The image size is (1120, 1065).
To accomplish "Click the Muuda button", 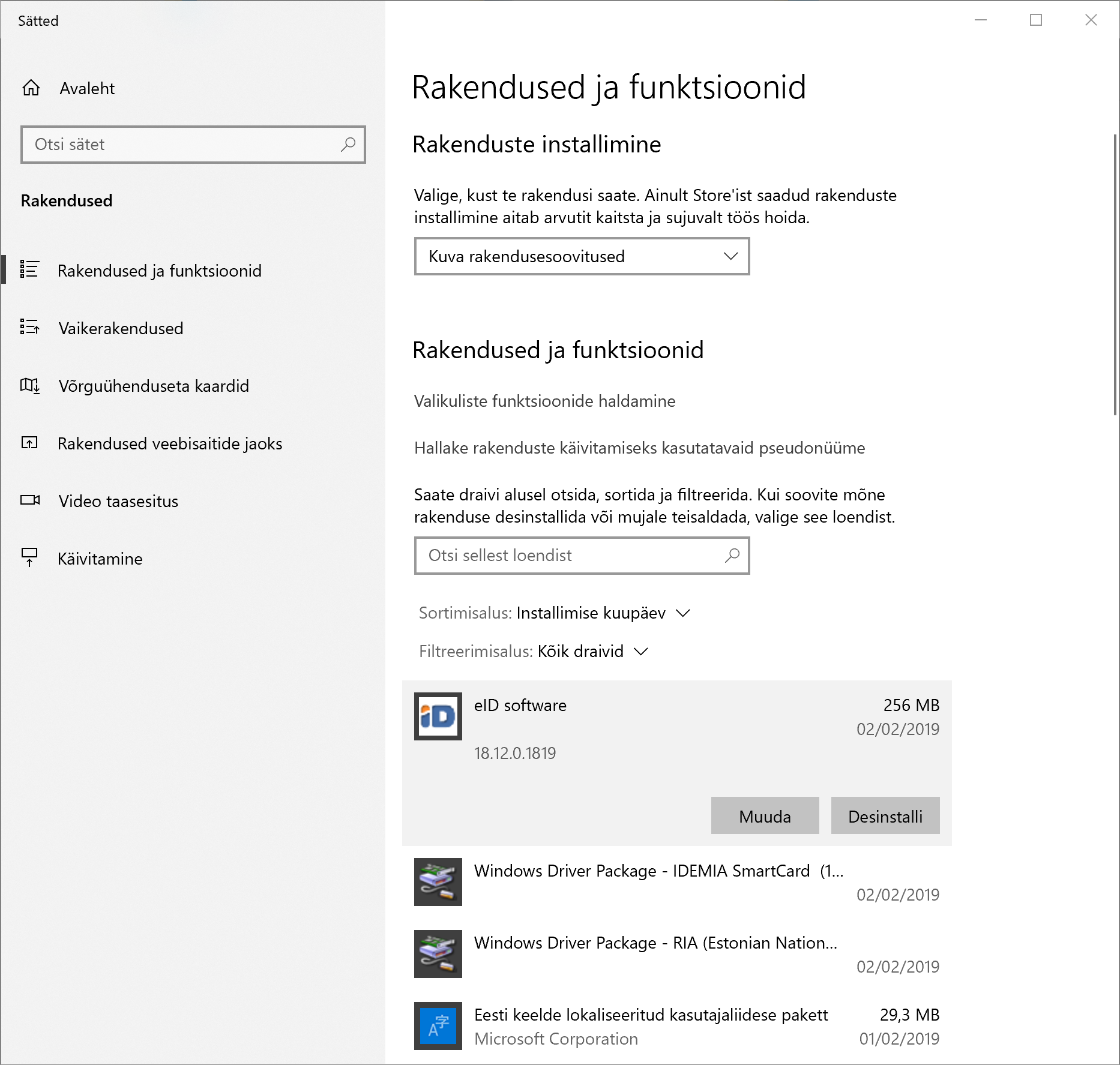I will click(765, 815).
